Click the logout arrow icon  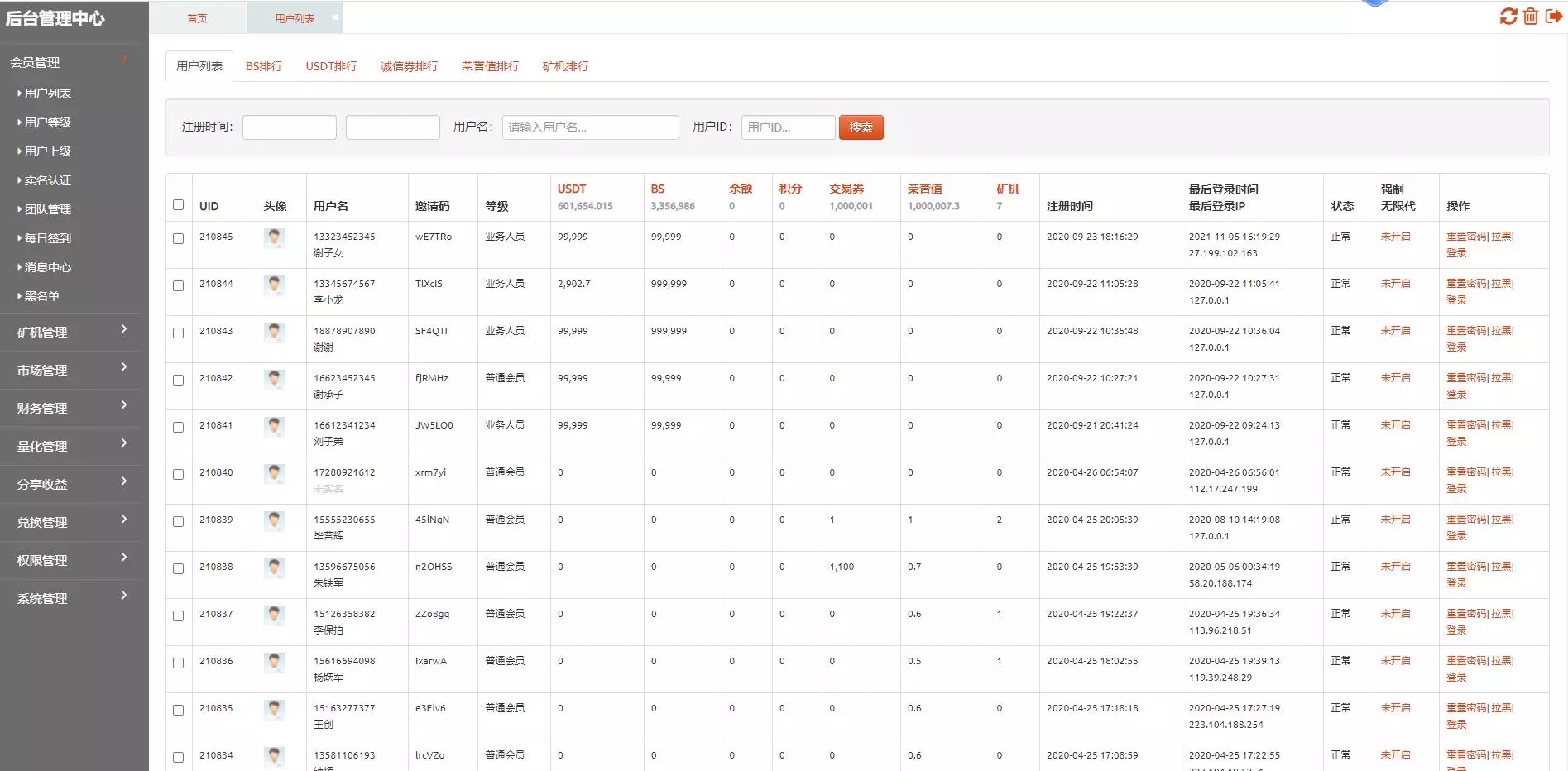(x=1554, y=16)
